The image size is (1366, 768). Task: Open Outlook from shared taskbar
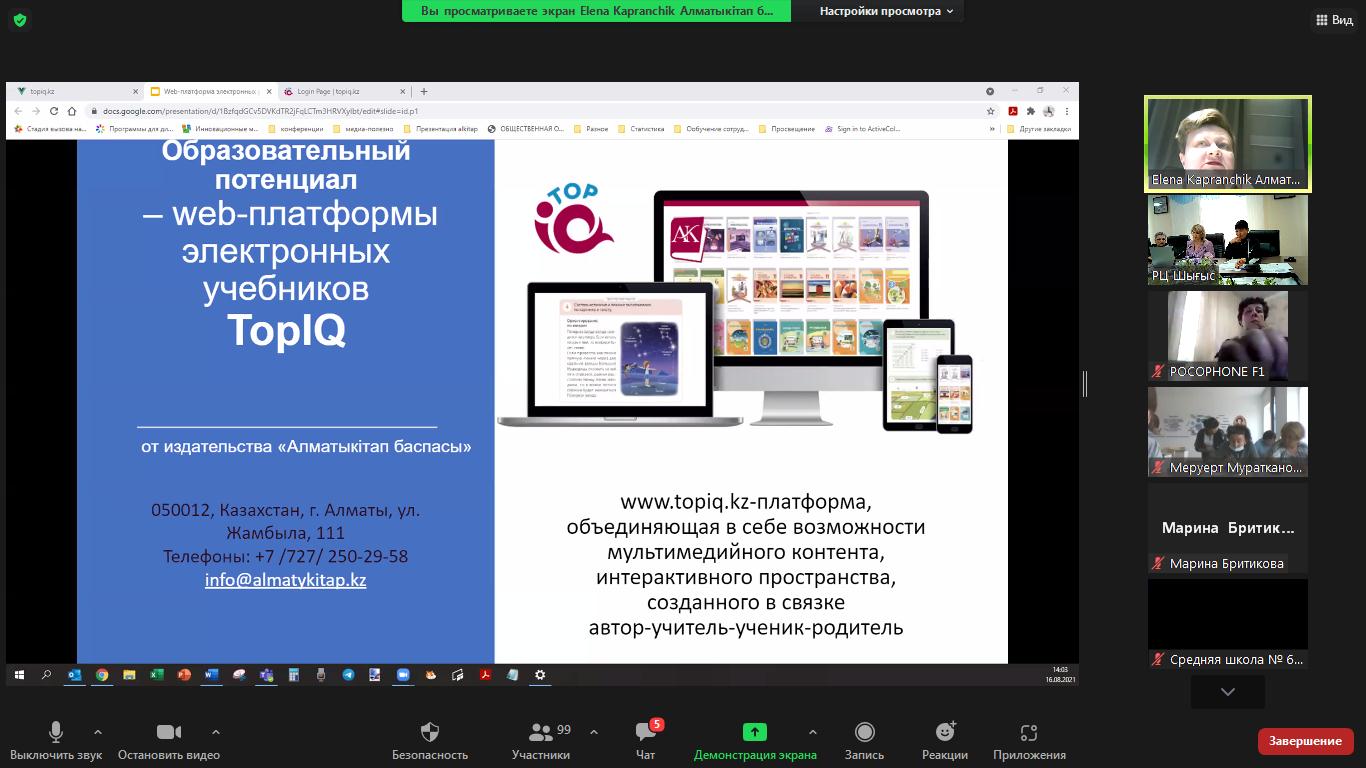click(74, 675)
